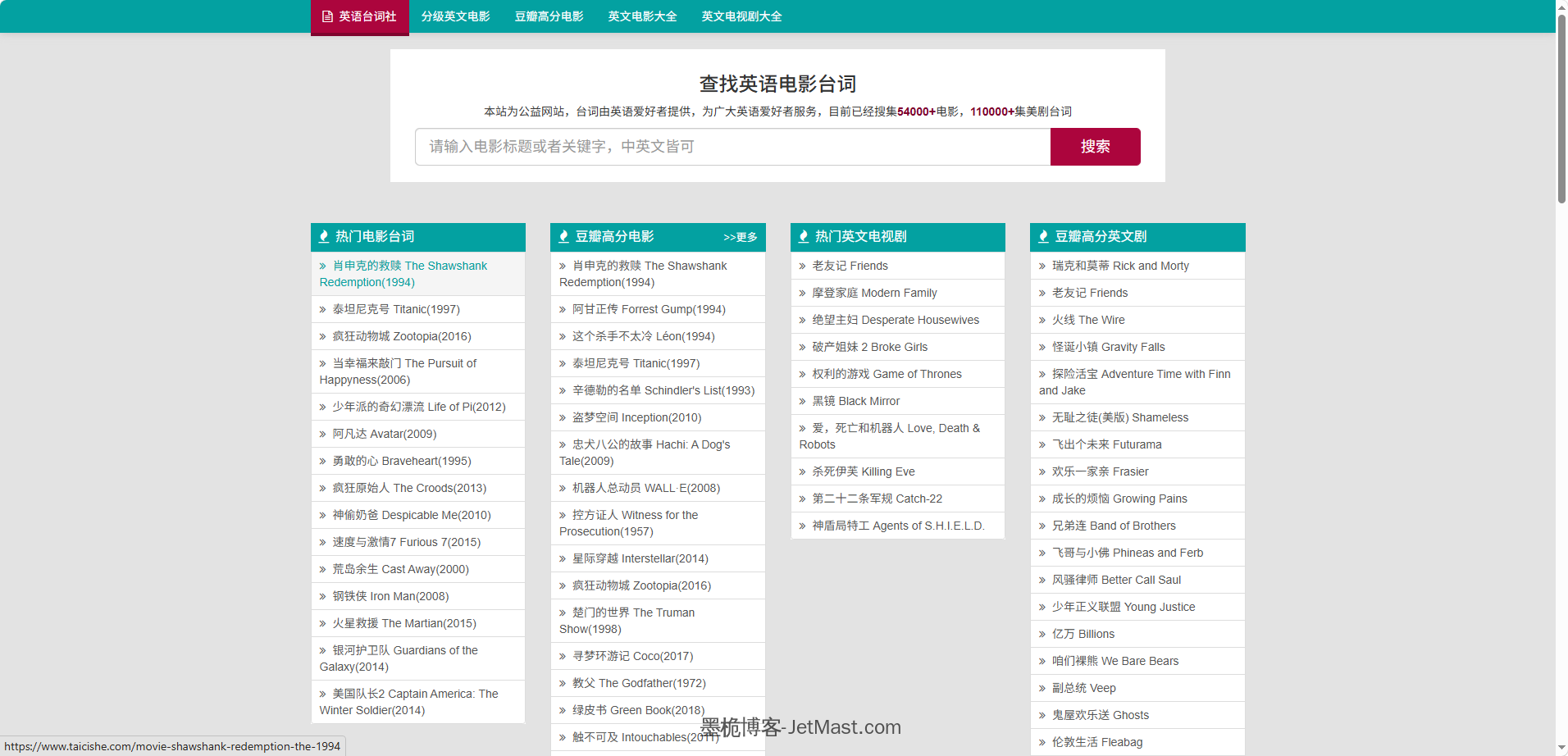Click the page vertical scrollbar thumb

click(x=1561, y=108)
